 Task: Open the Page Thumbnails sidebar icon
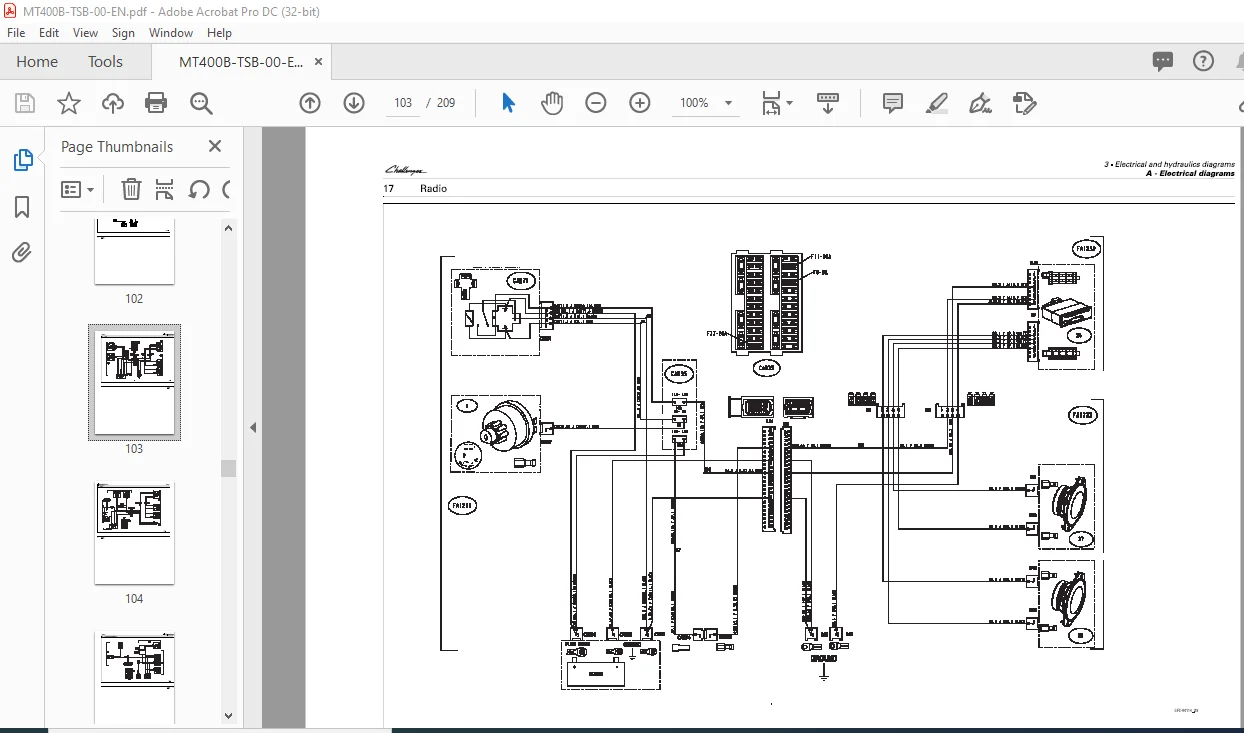[22, 160]
